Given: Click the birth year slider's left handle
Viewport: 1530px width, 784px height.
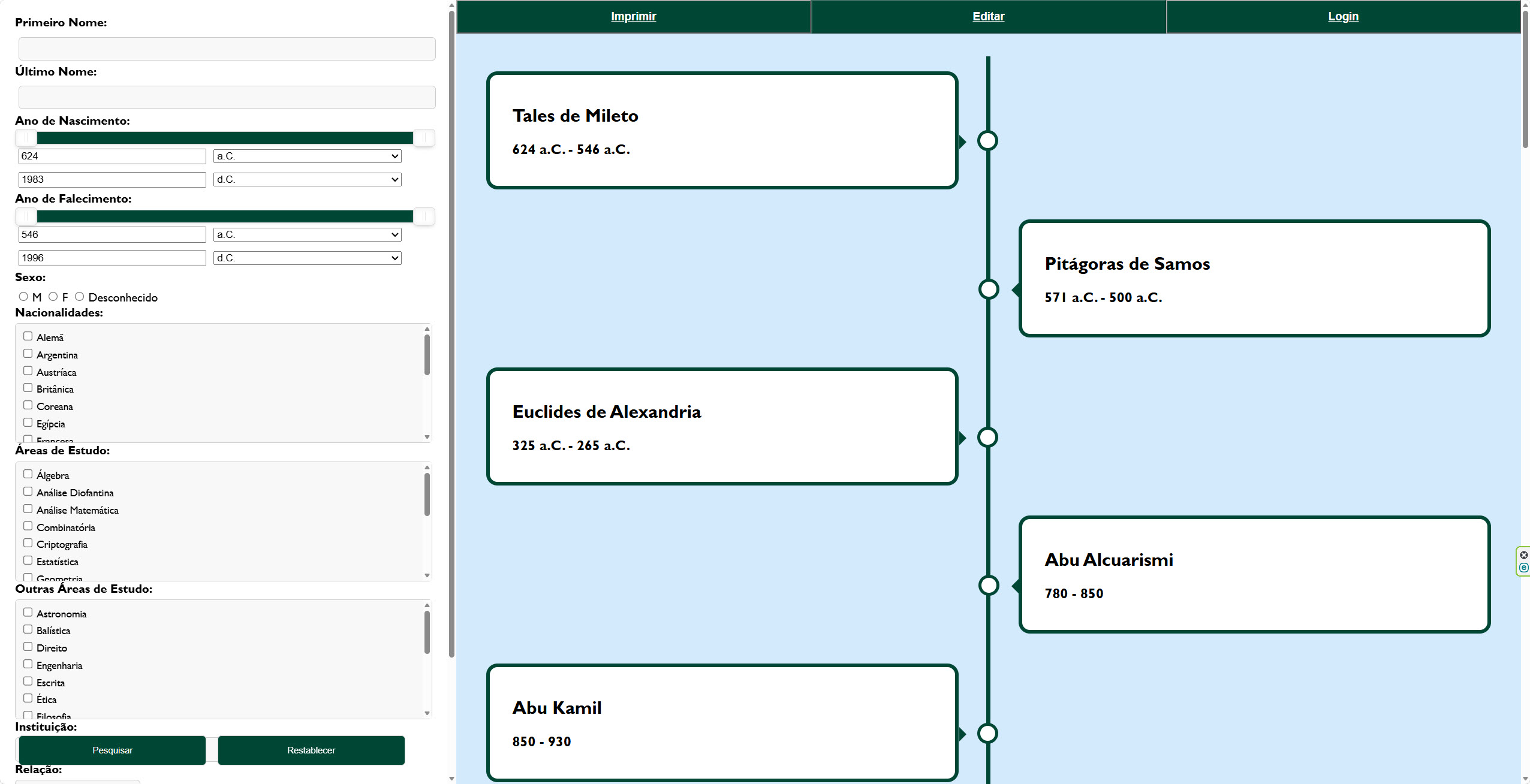Looking at the screenshot, I should [26, 138].
